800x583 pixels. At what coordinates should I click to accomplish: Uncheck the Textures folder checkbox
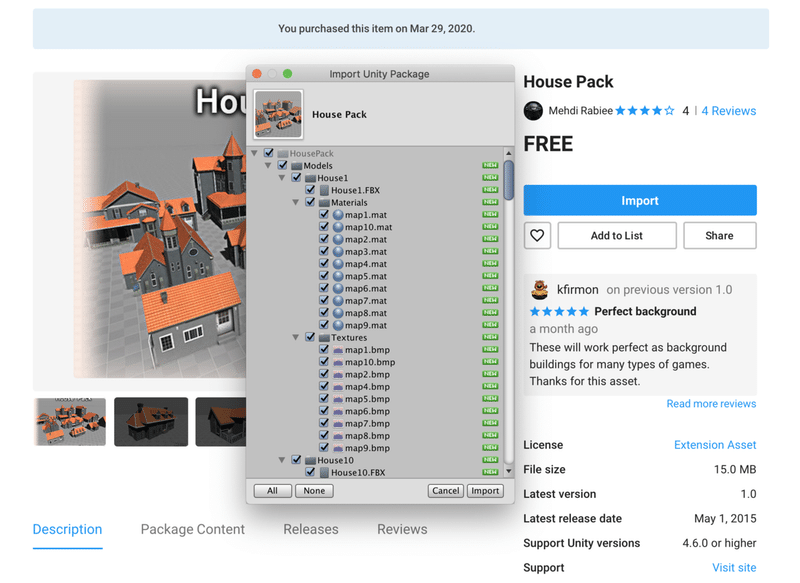310,337
